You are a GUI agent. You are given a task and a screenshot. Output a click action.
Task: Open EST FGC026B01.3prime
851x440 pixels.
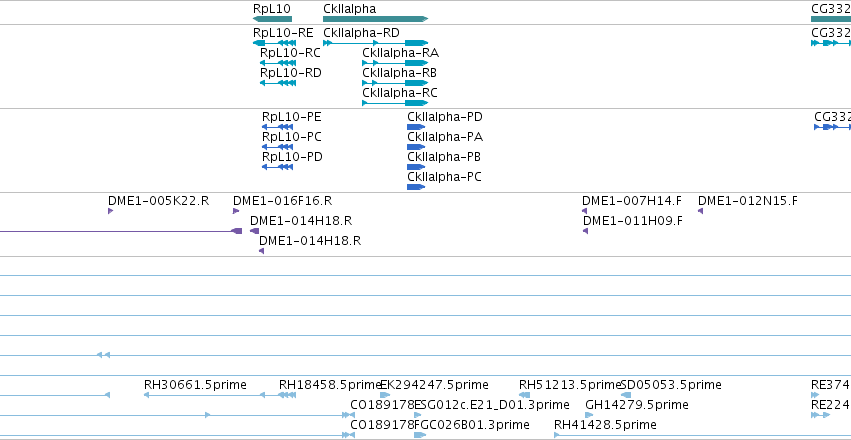pos(472,424)
